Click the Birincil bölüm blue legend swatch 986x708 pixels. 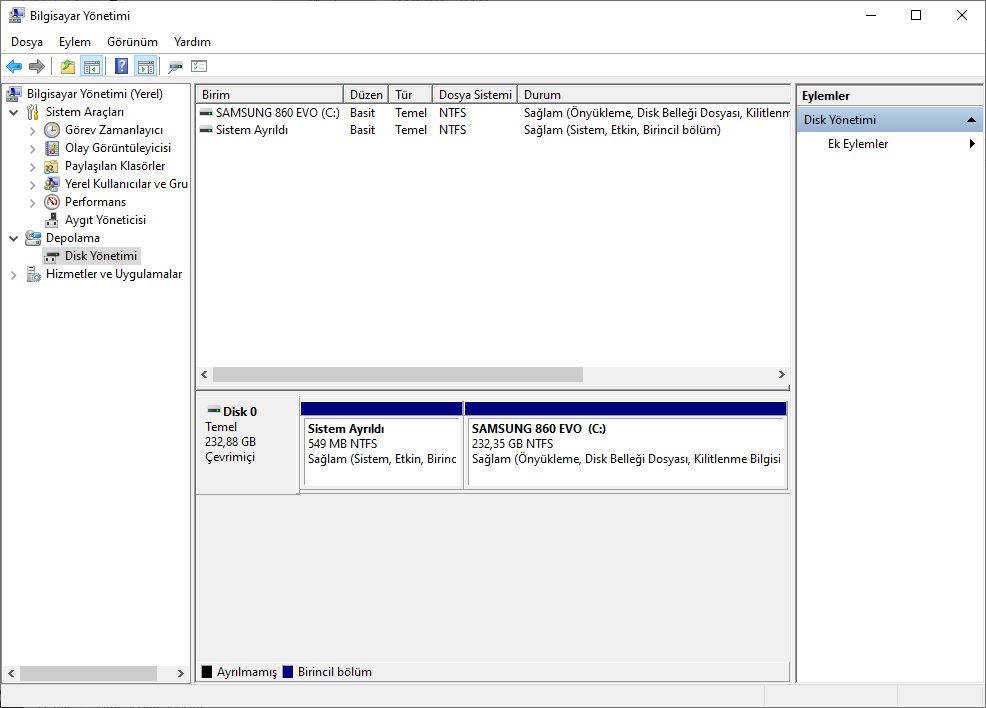(288, 672)
